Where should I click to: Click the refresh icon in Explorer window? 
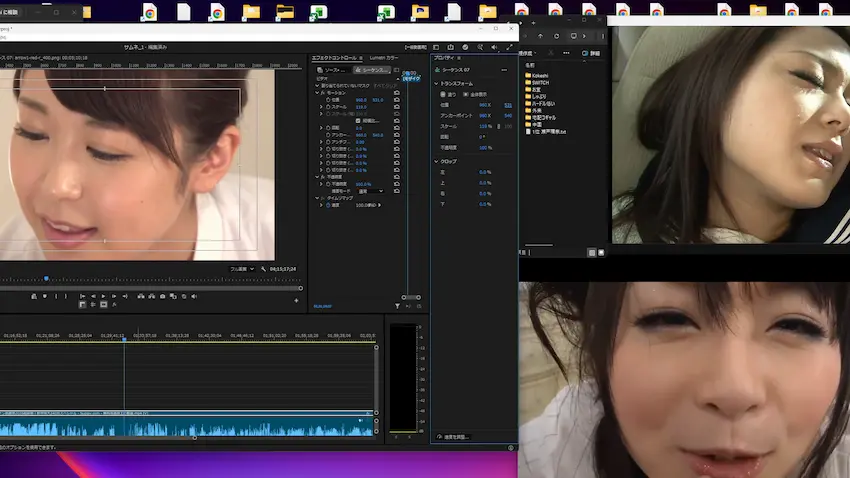(556, 36)
